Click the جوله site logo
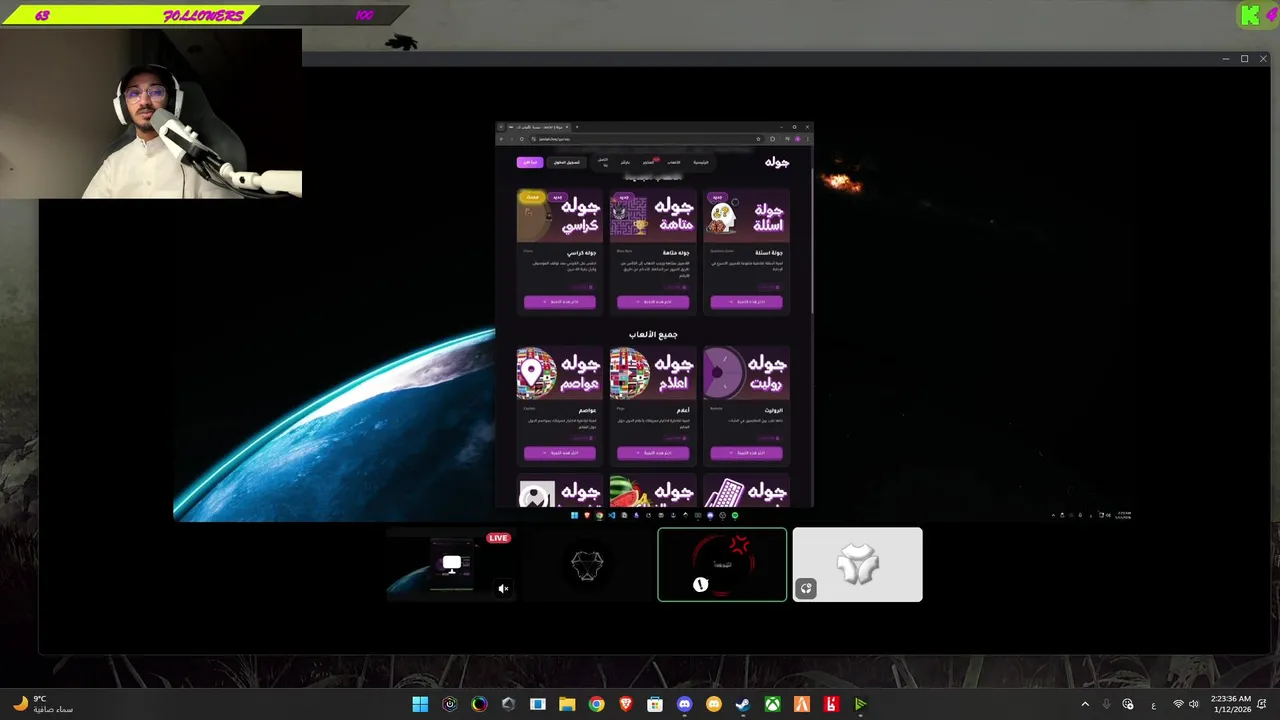Image resolution: width=1280 pixels, height=720 pixels. pyautogui.click(x=777, y=162)
